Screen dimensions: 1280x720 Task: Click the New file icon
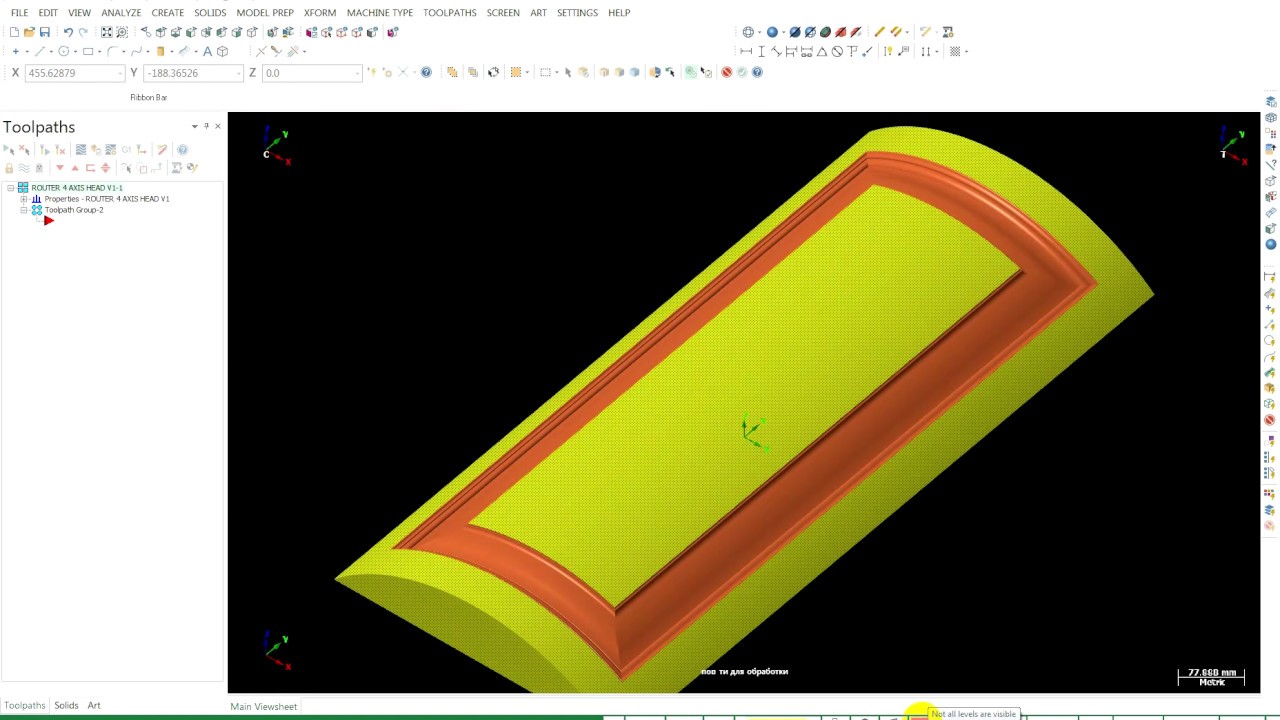(14, 32)
